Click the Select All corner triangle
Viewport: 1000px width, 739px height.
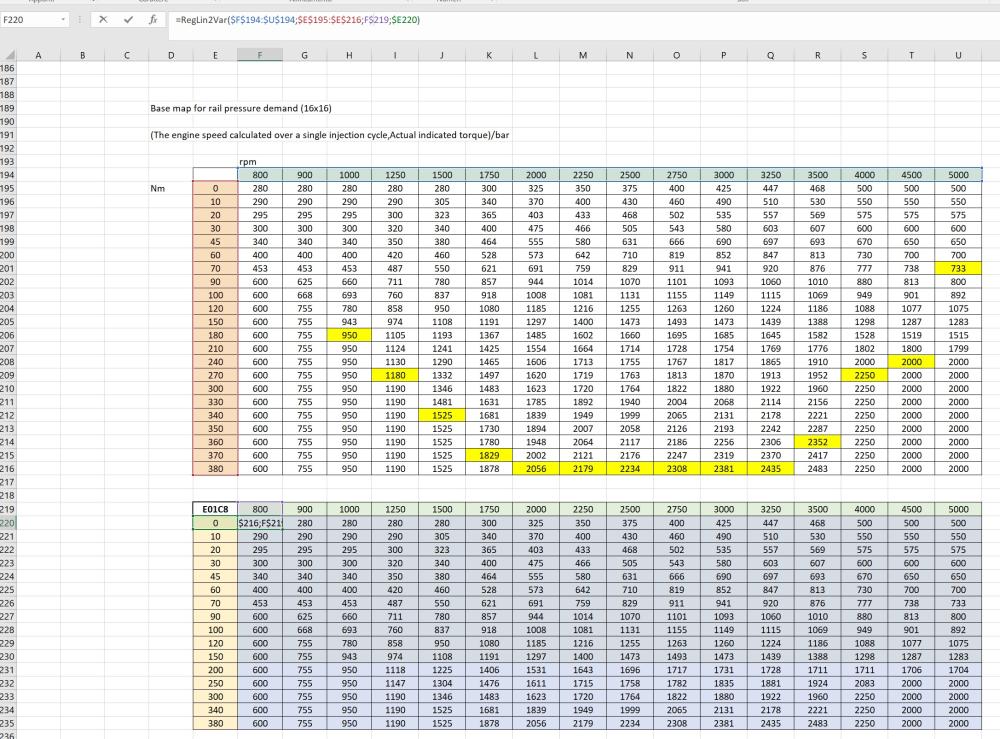tap(10, 56)
